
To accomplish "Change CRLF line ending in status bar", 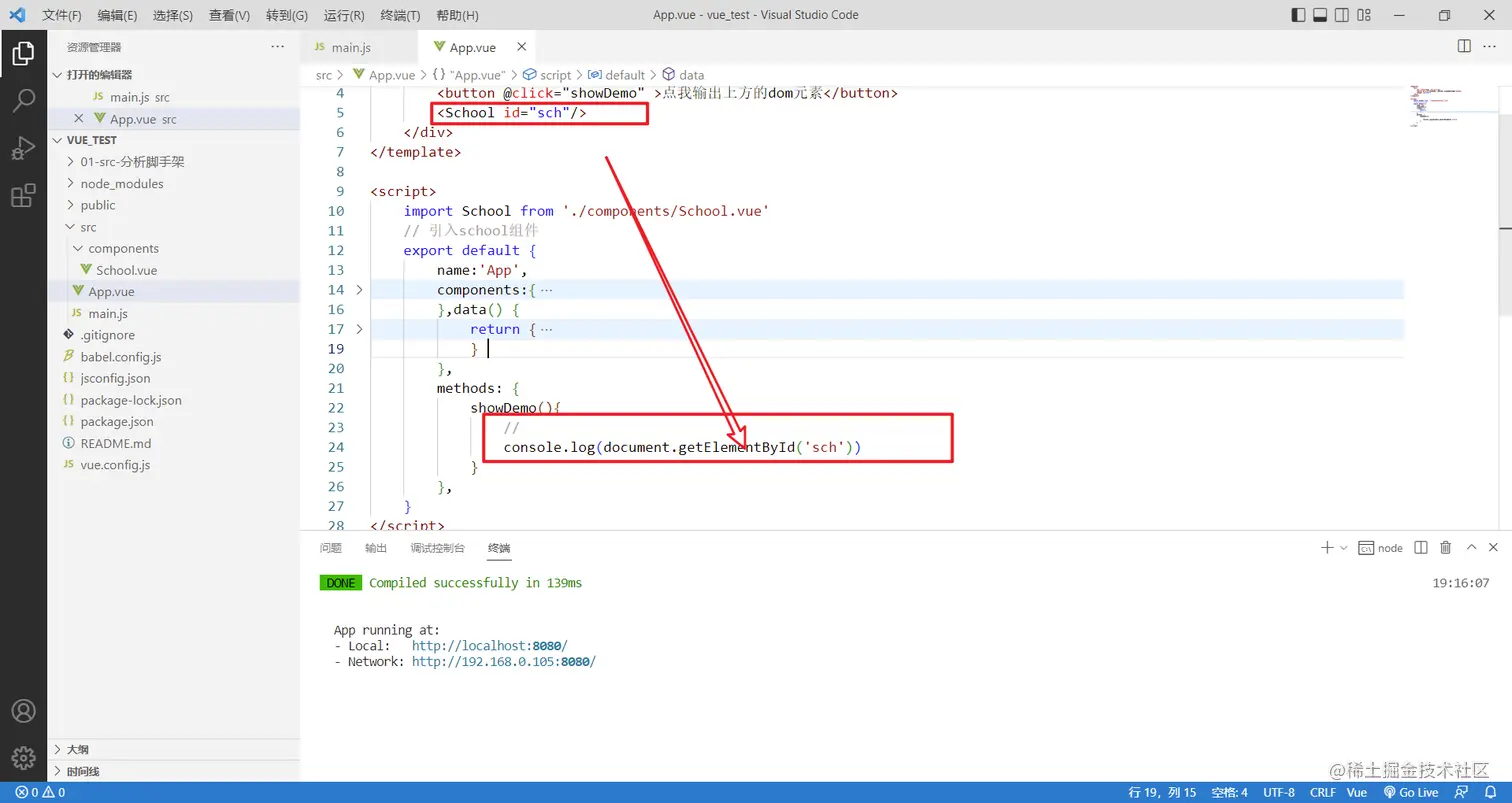I will 1323,793.
